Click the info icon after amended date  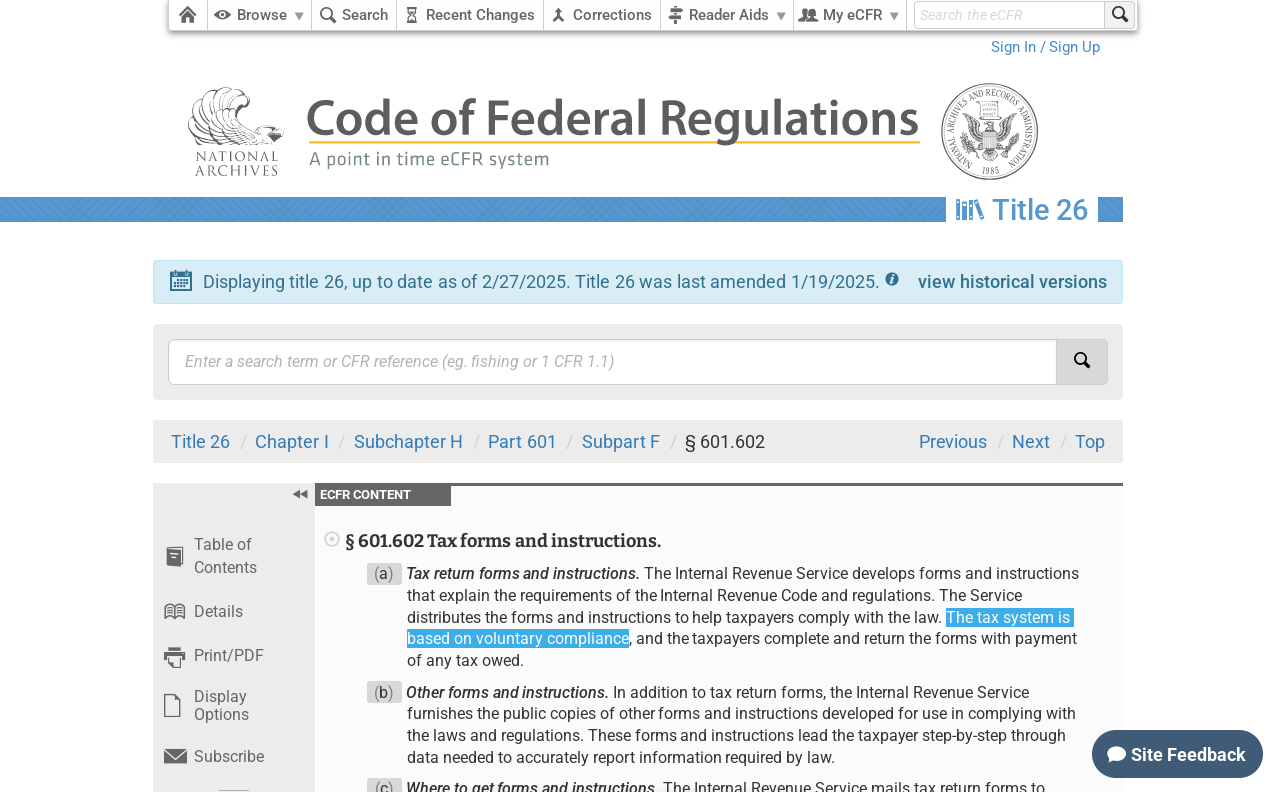892,279
